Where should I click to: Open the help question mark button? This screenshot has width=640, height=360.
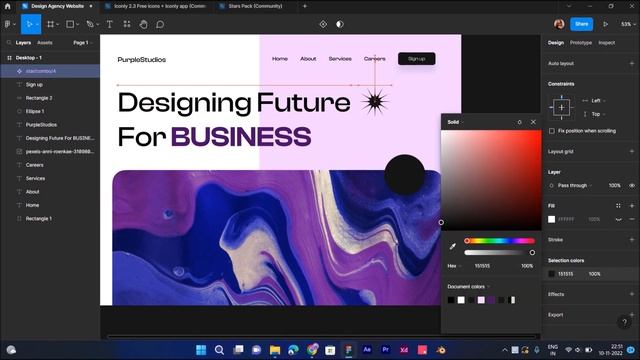[624, 322]
